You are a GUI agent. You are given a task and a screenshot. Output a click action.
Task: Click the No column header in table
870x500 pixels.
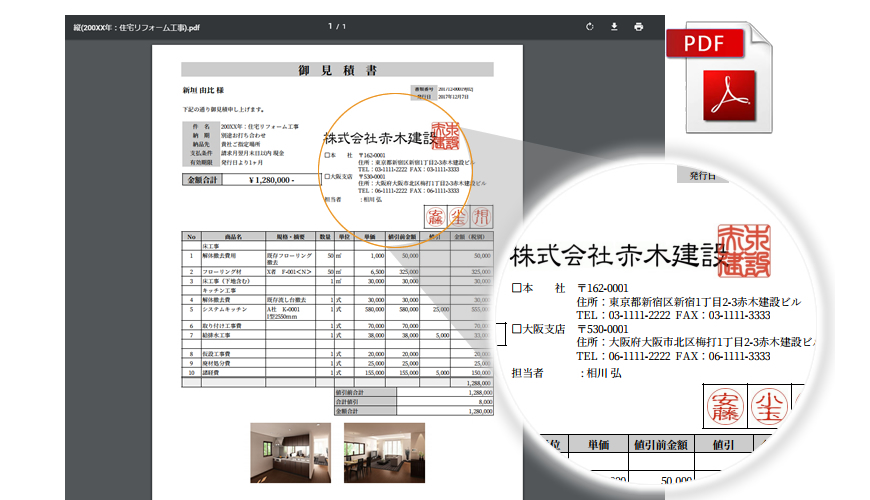[191, 237]
